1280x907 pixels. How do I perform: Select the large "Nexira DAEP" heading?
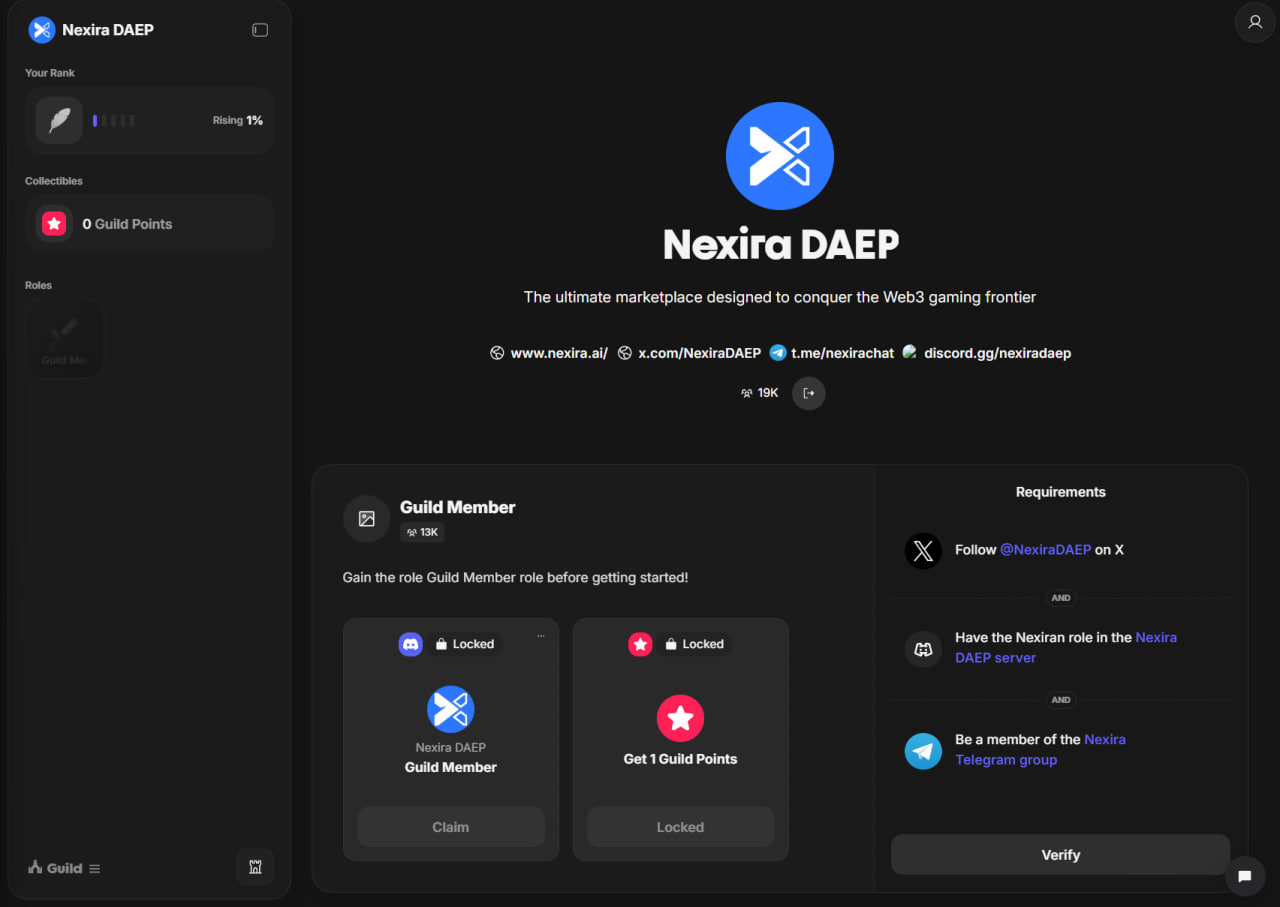pos(781,245)
